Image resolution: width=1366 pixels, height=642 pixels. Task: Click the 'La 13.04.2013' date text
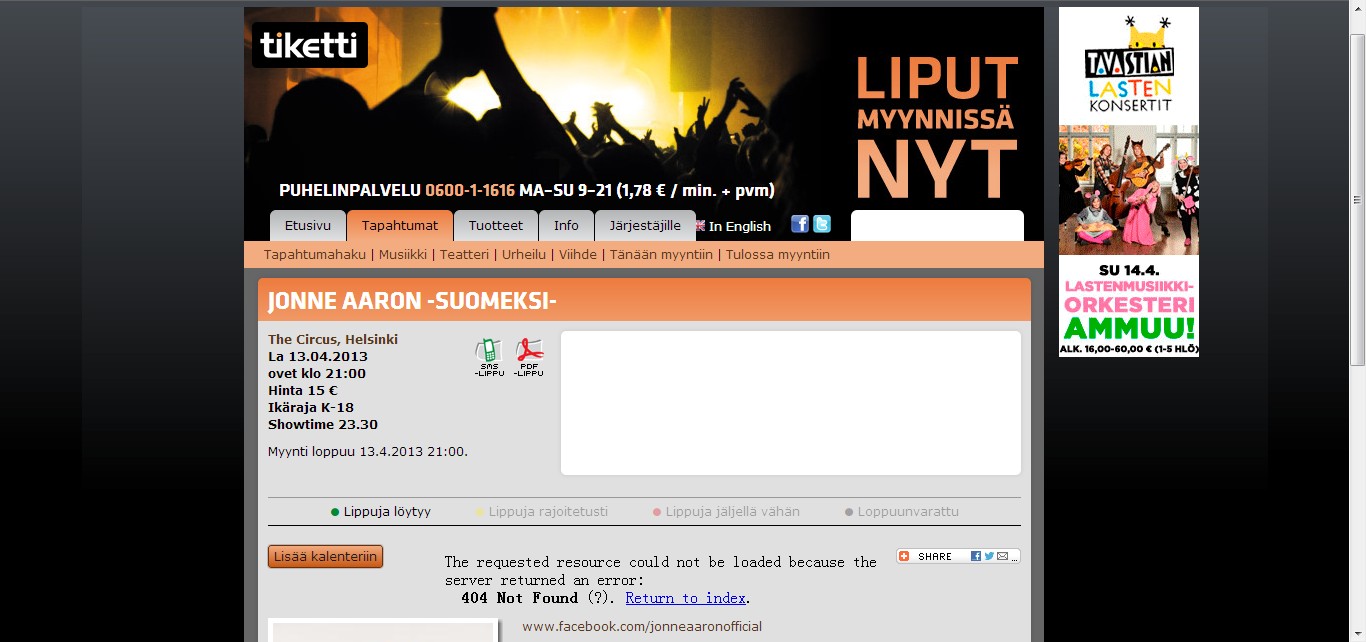point(318,356)
